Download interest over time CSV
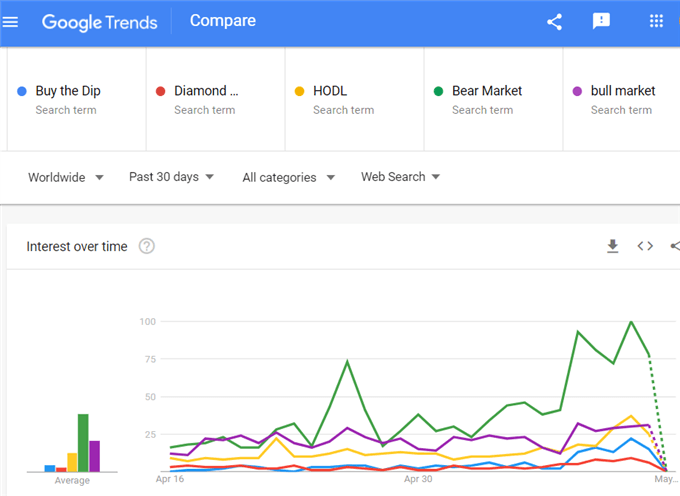This screenshot has height=496, width=680. (x=612, y=246)
